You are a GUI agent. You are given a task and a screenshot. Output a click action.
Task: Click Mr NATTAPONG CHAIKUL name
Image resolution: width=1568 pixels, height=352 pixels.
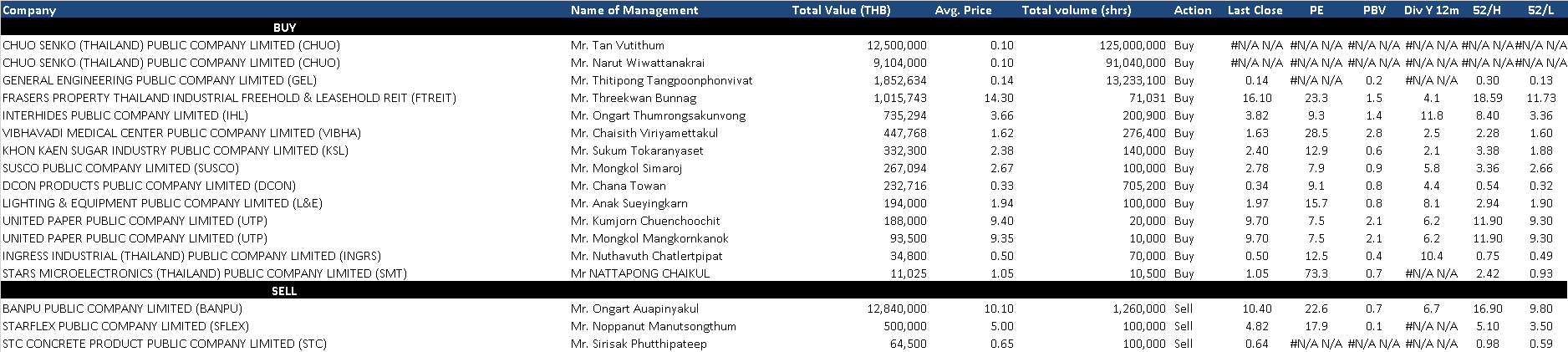(639, 273)
